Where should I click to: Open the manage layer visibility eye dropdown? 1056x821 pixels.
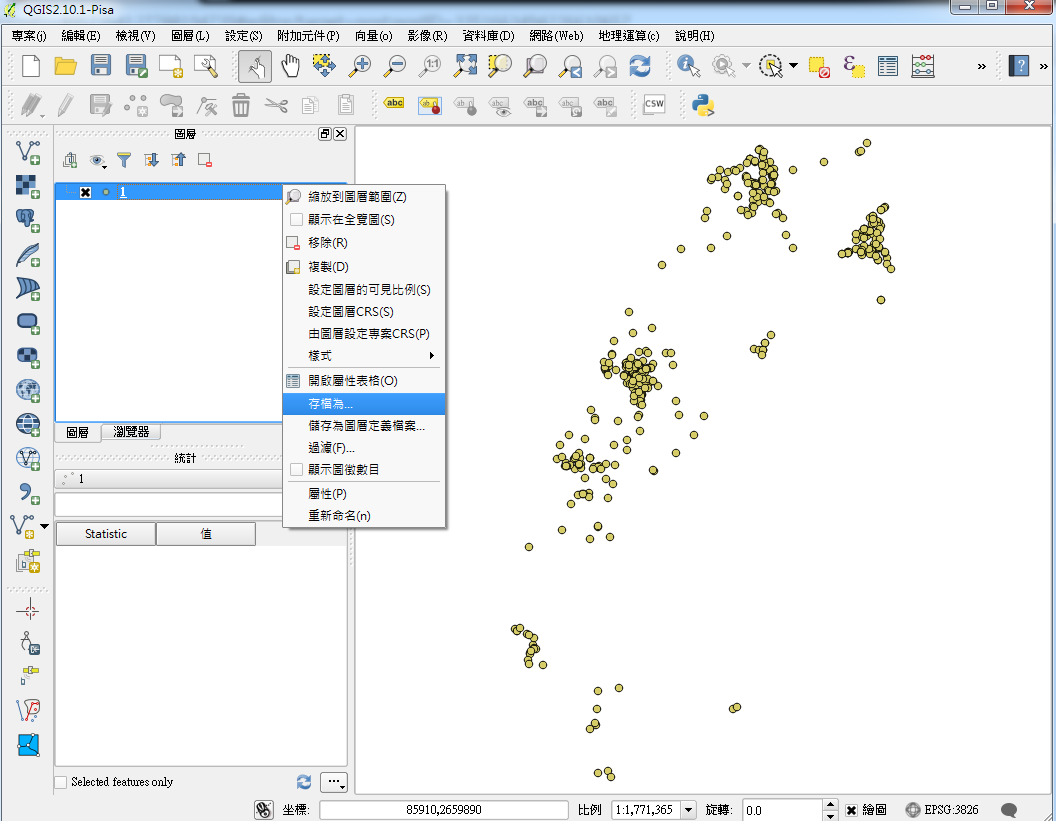(x=96, y=160)
